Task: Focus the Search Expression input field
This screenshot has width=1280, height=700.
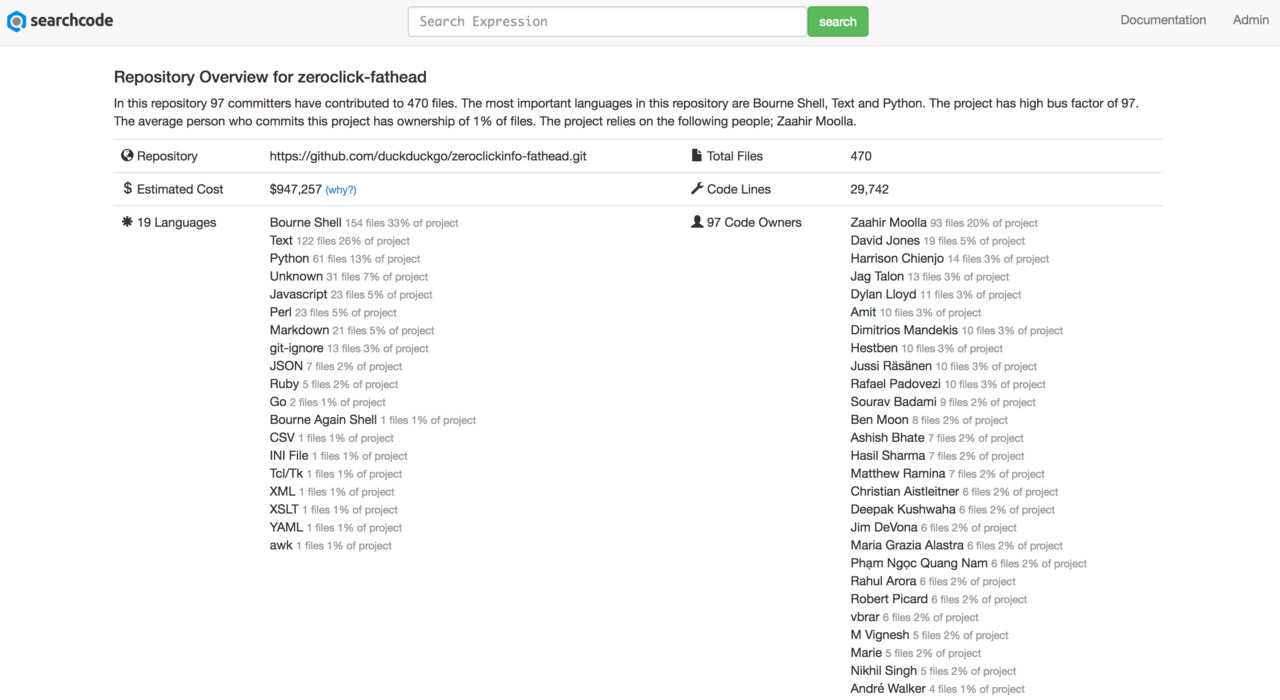Action: point(607,21)
